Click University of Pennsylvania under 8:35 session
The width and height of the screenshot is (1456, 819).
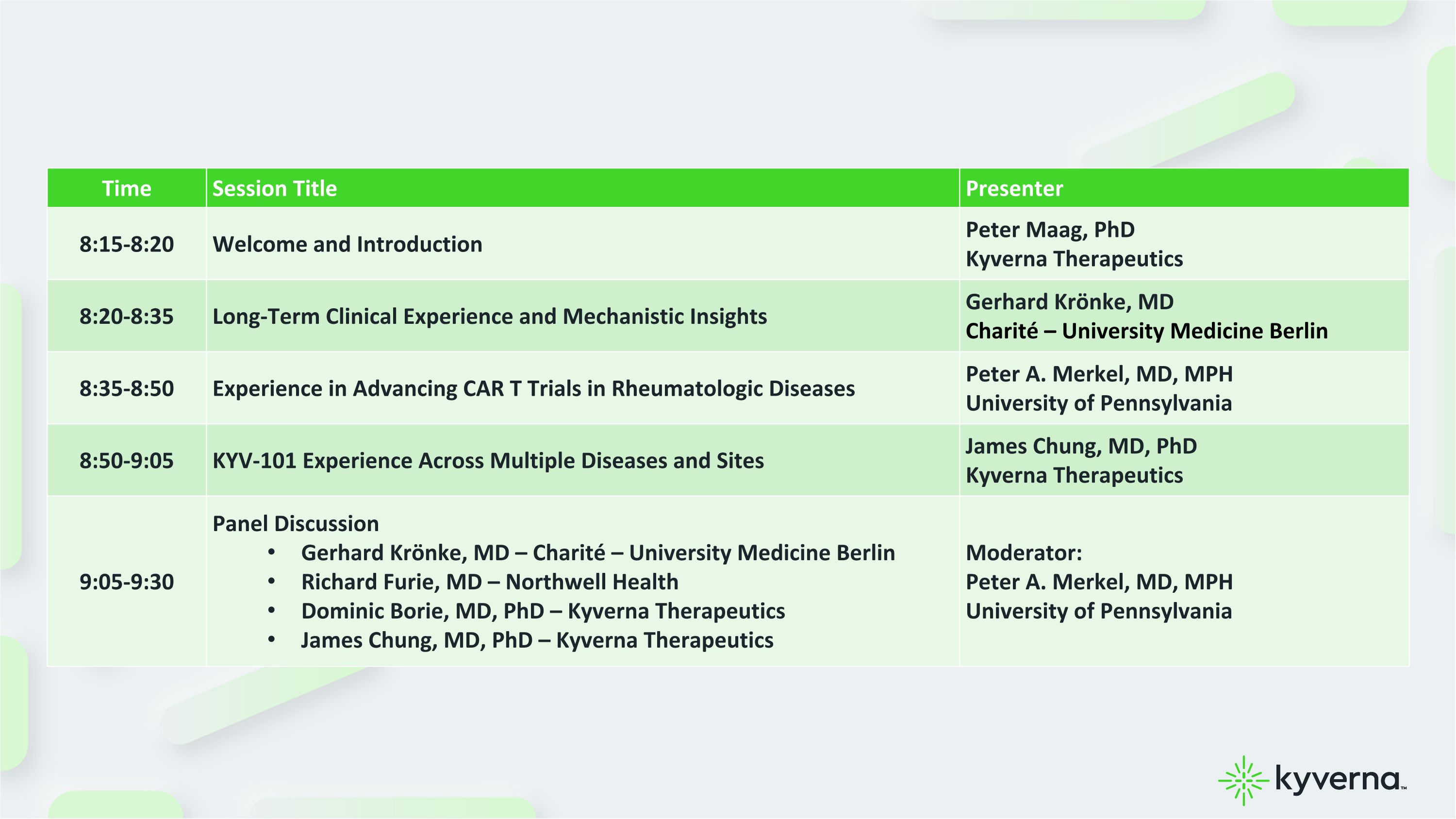coord(1099,403)
